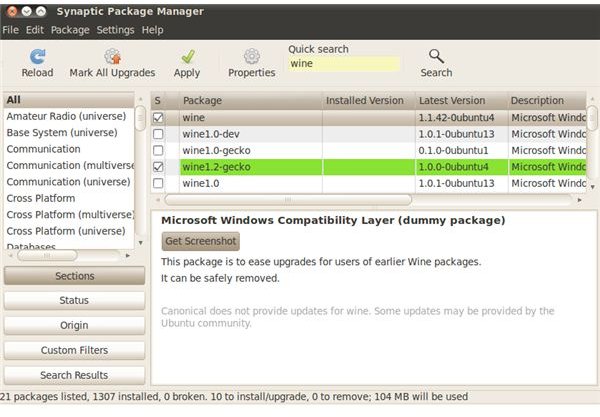
Task: Select the wine1.0 package name
Action: (x=201, y=183)
